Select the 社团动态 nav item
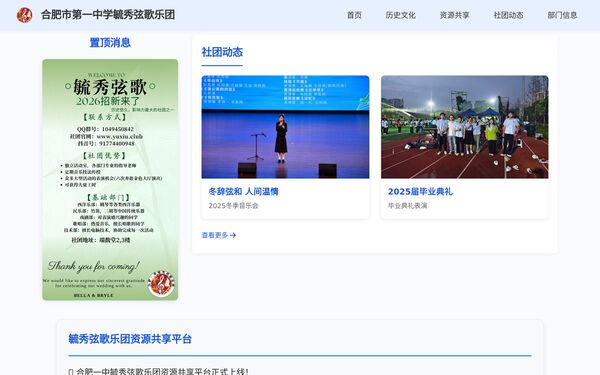 [x=508, y=15]
